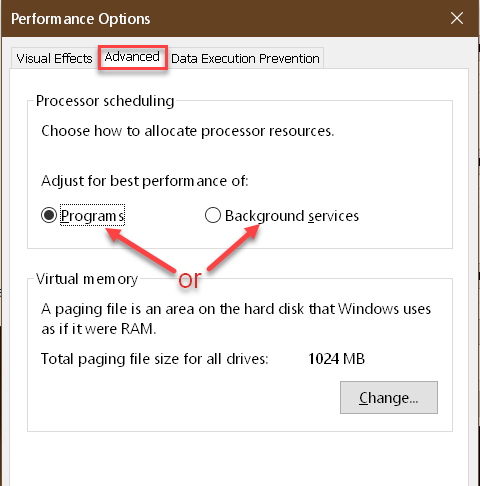Choose the Background services radio circle
This screenshot has width=480, height=486.
tap(213, 215)
